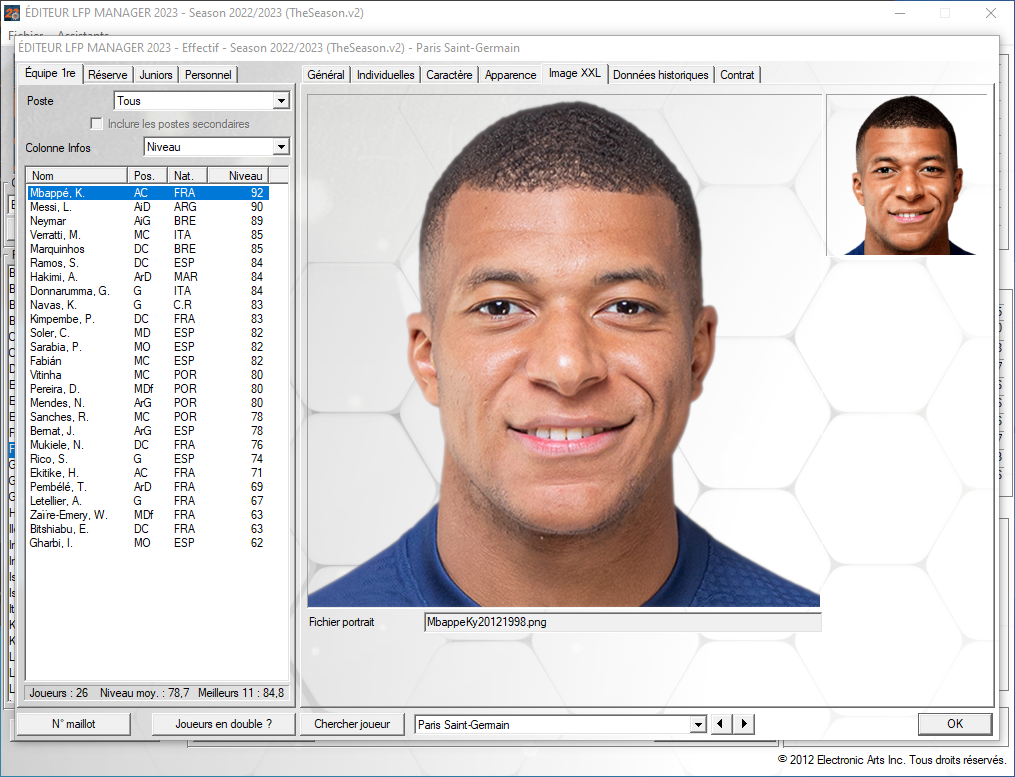
Task: Select player Fabián in list
Action: pyautogui.click(x=148, y=361)
